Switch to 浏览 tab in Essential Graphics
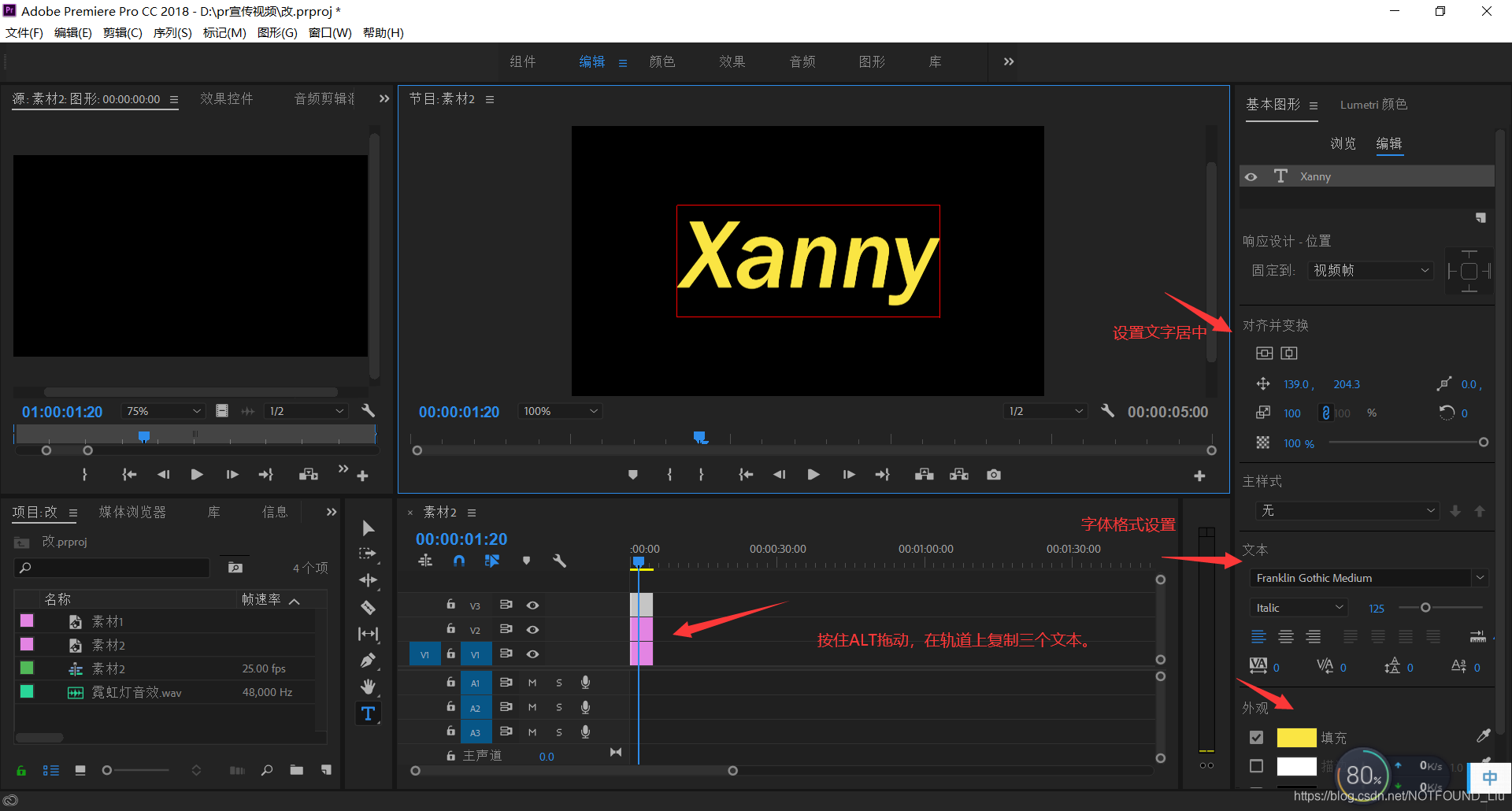Viewport: 1512px width, 811px height. [1343, 143]
